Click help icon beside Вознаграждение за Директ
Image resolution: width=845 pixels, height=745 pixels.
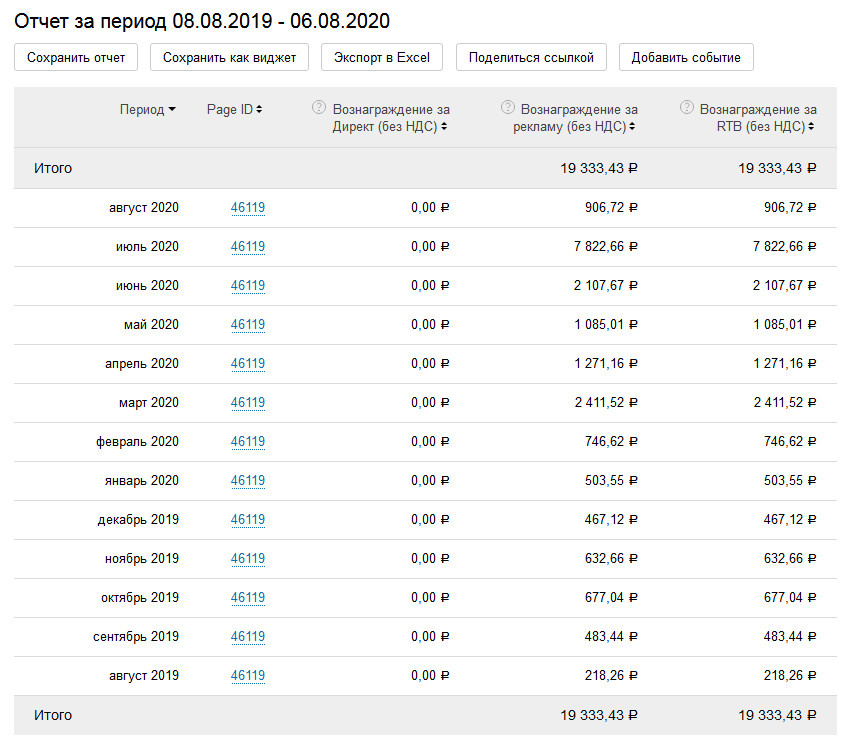click(x=319, y=108)
